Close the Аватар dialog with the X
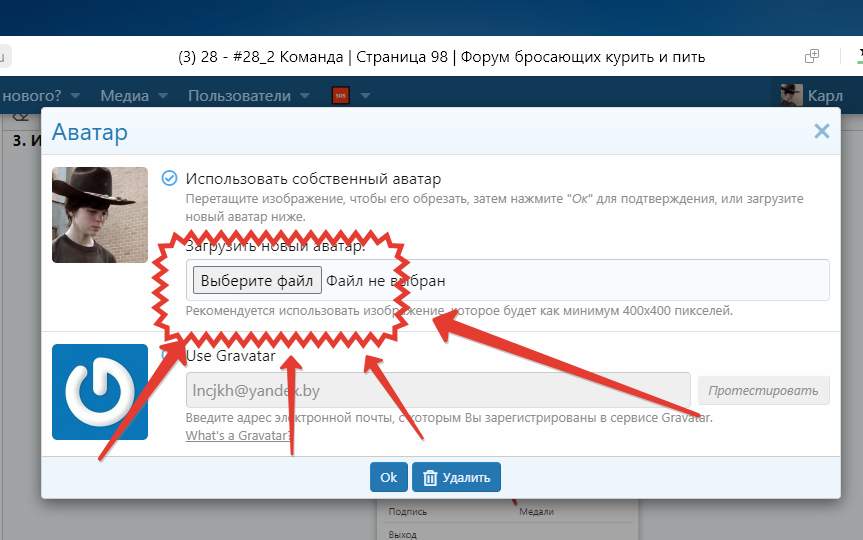Image resolution: width=863 pixels, height=540 pixels. coord(821,131)
